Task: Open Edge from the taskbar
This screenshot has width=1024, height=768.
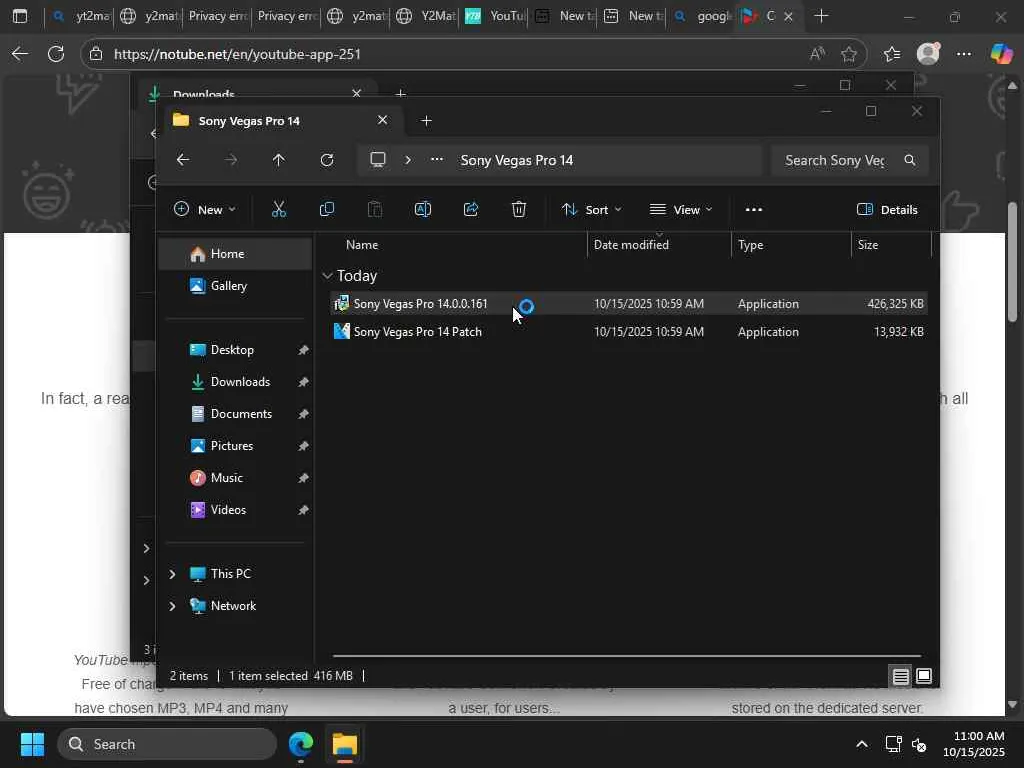Action: coord(300,744)
